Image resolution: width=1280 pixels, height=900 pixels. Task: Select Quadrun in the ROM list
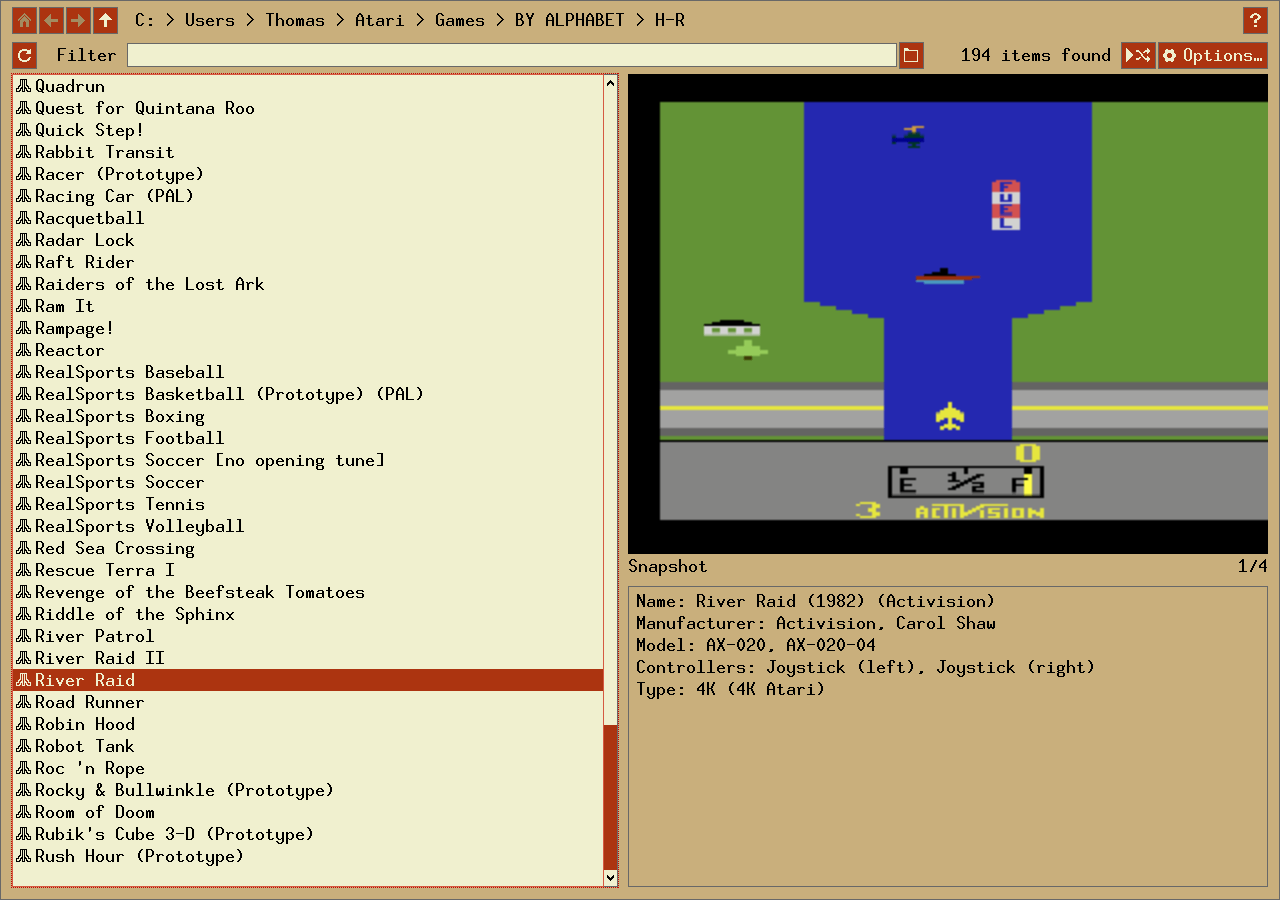pyautogui.click(x=308, y=86)
